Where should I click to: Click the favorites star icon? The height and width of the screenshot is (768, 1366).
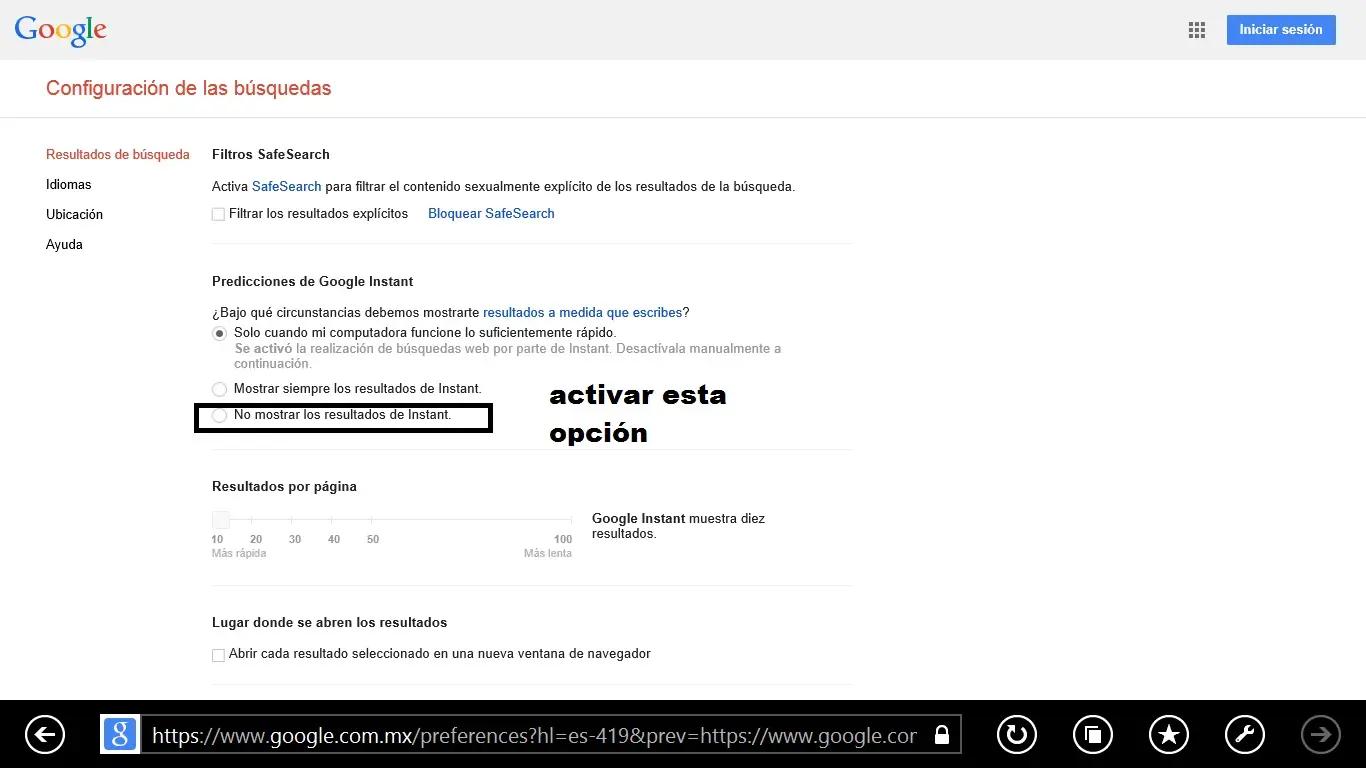1169,735
